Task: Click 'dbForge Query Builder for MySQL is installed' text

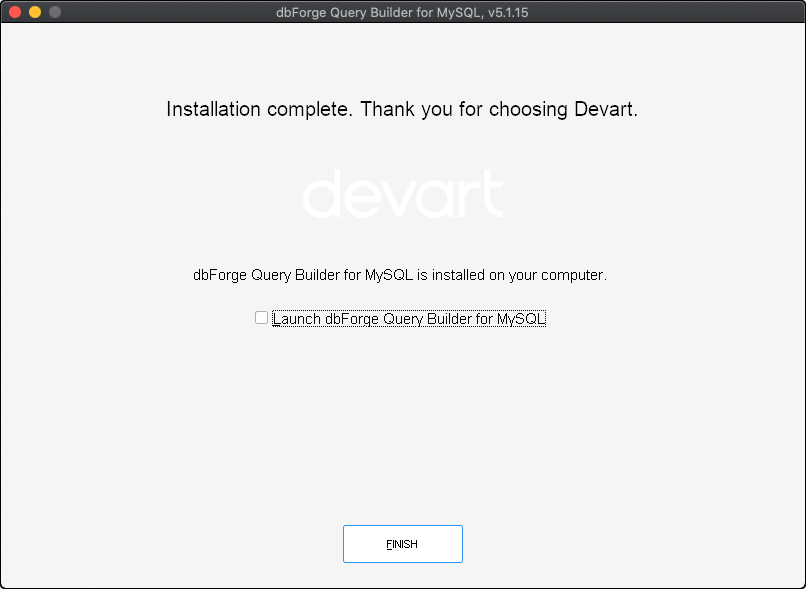Action: coord(400,275)
